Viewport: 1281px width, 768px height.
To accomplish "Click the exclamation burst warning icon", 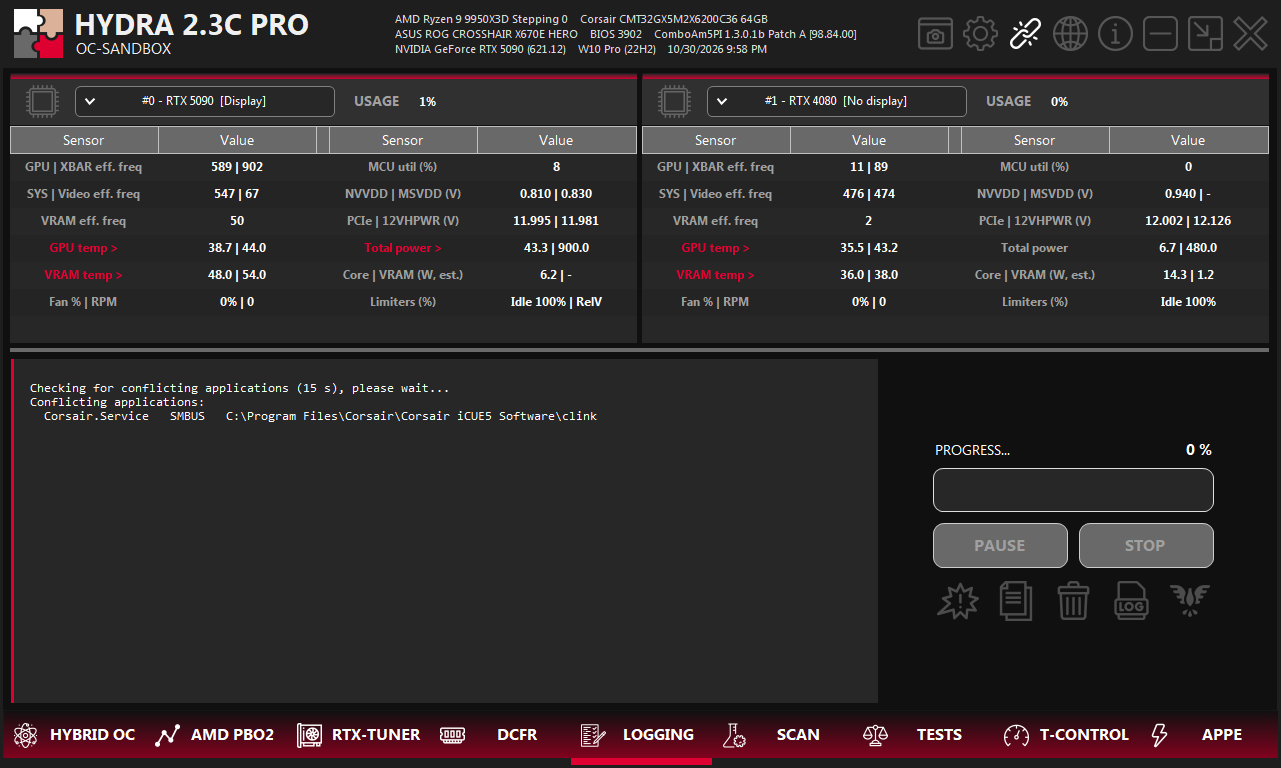I will [x=958, y=600].
